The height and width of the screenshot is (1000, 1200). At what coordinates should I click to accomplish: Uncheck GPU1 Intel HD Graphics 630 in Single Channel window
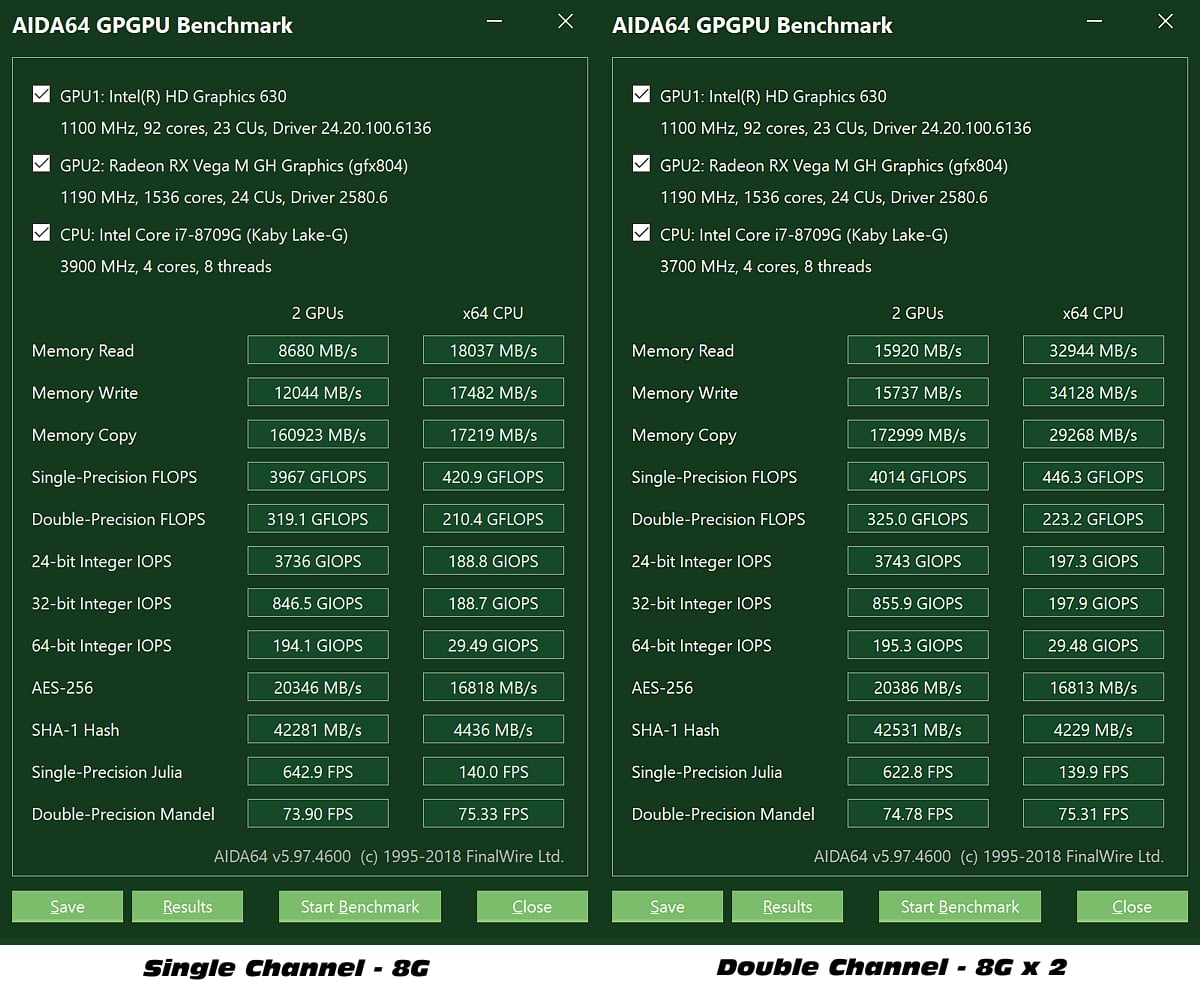click(x=41, y=95)
